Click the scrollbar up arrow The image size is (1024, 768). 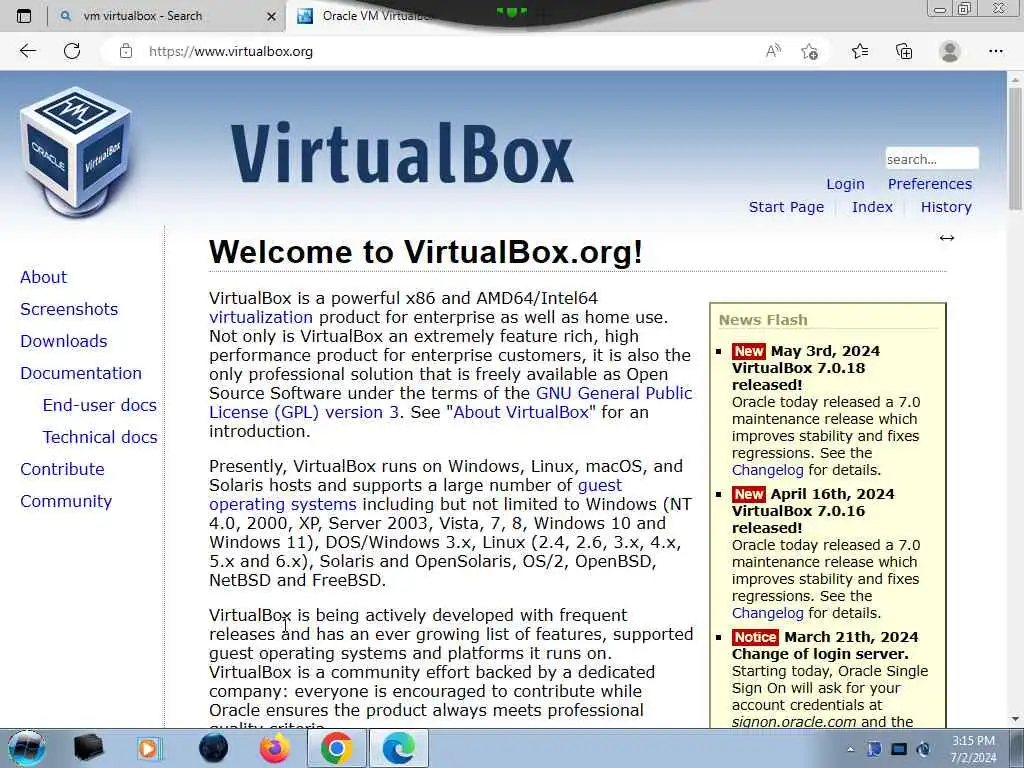tap(1015, 78)
